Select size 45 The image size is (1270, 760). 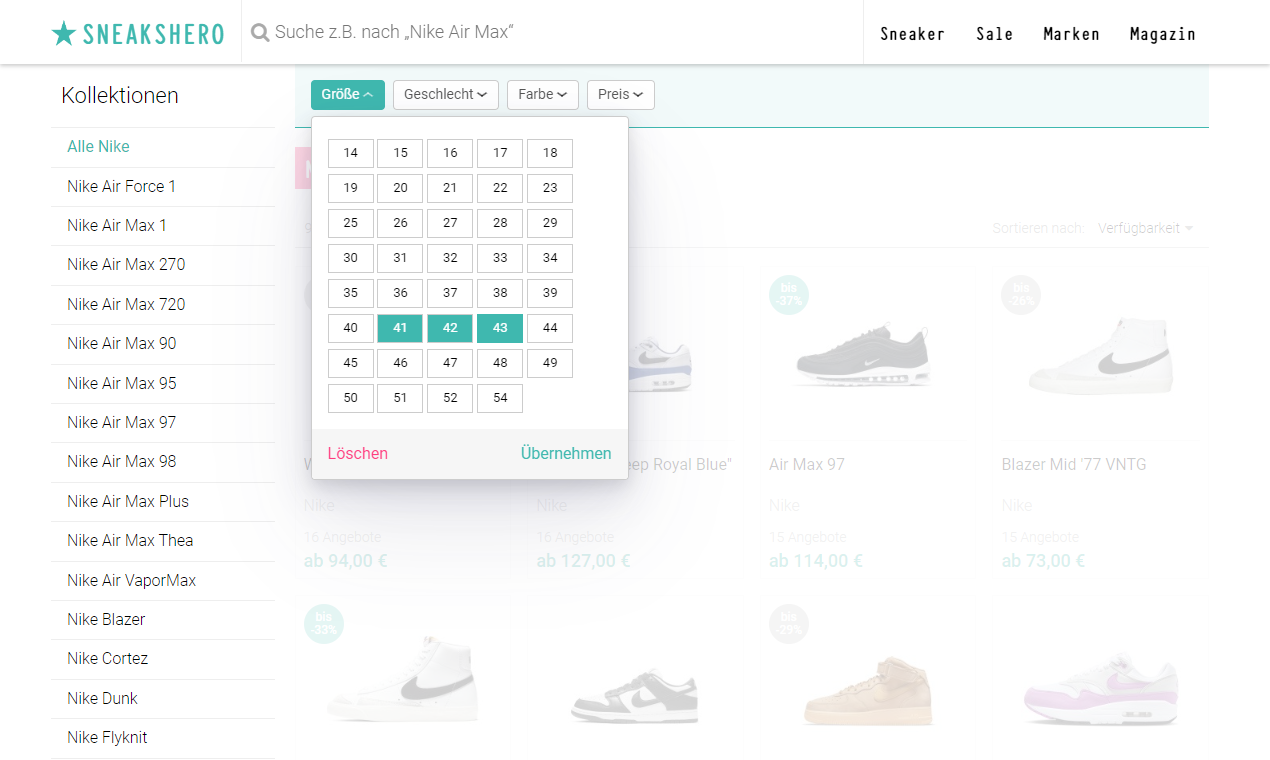[351, 363]
